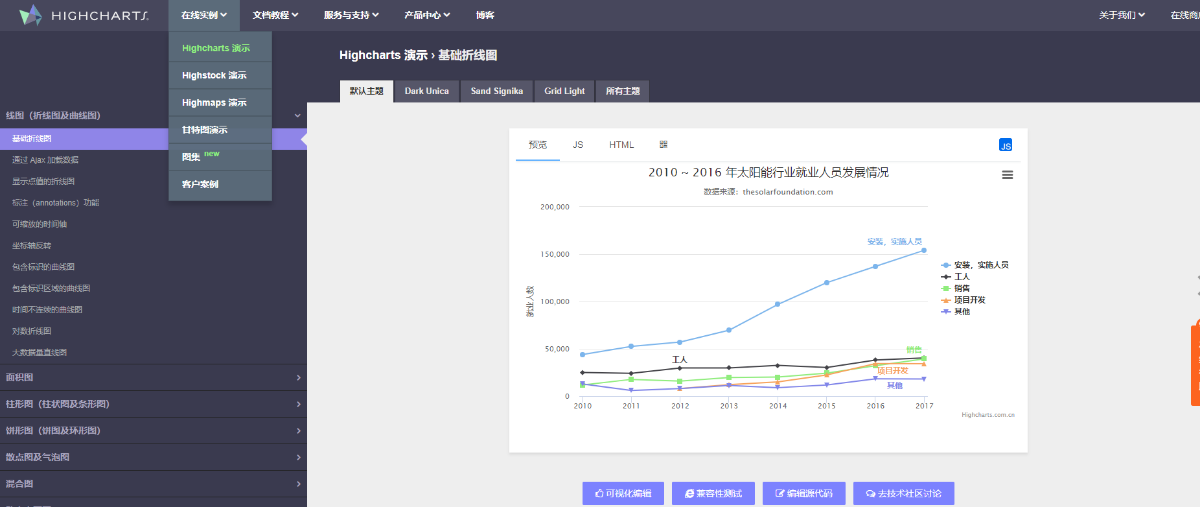This screenshot has width=1200, height=507.
Task: Open 包含标识的曲线图 demo
Action: point(43,267)
